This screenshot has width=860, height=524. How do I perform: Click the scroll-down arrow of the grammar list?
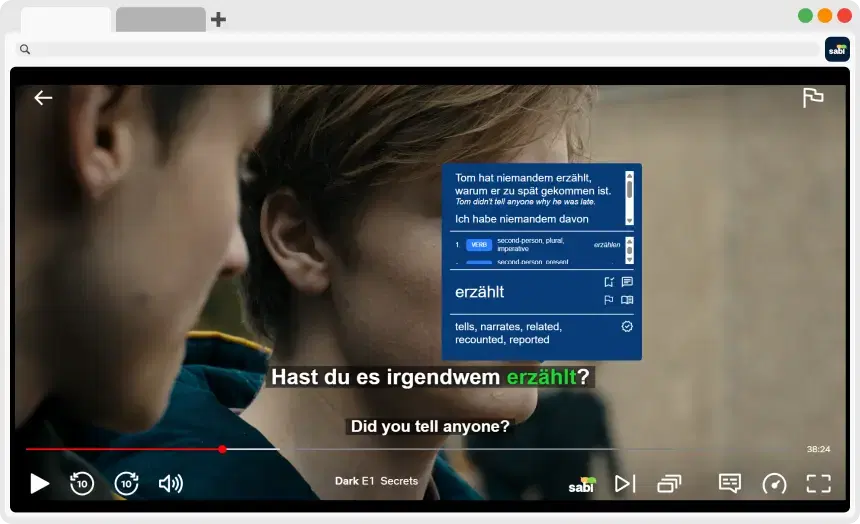point(629,260)
